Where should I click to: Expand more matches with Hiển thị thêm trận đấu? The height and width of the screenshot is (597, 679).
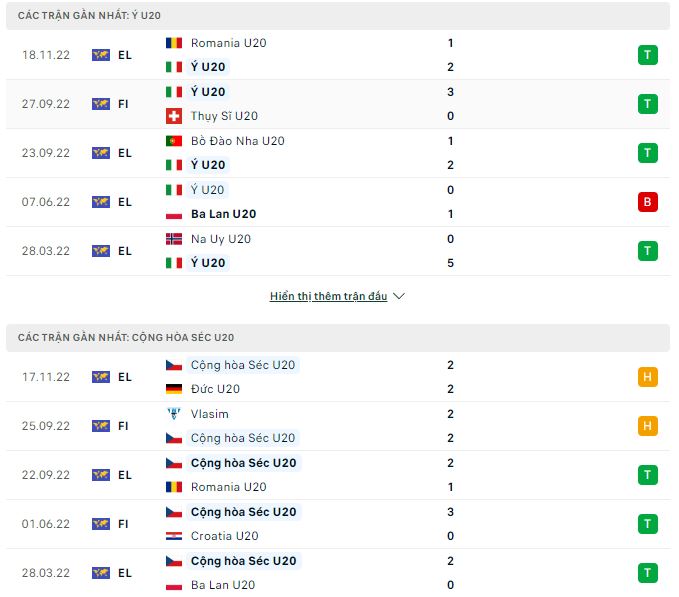[328, 297]
